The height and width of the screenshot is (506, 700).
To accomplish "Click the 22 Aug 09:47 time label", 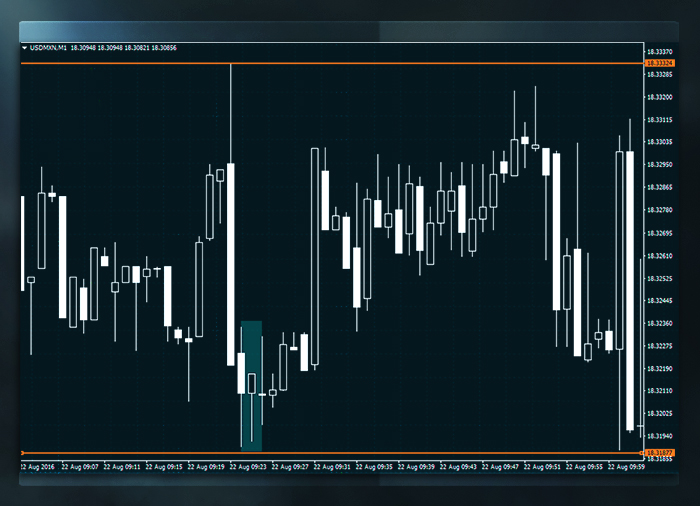I will tap(500, 466).
